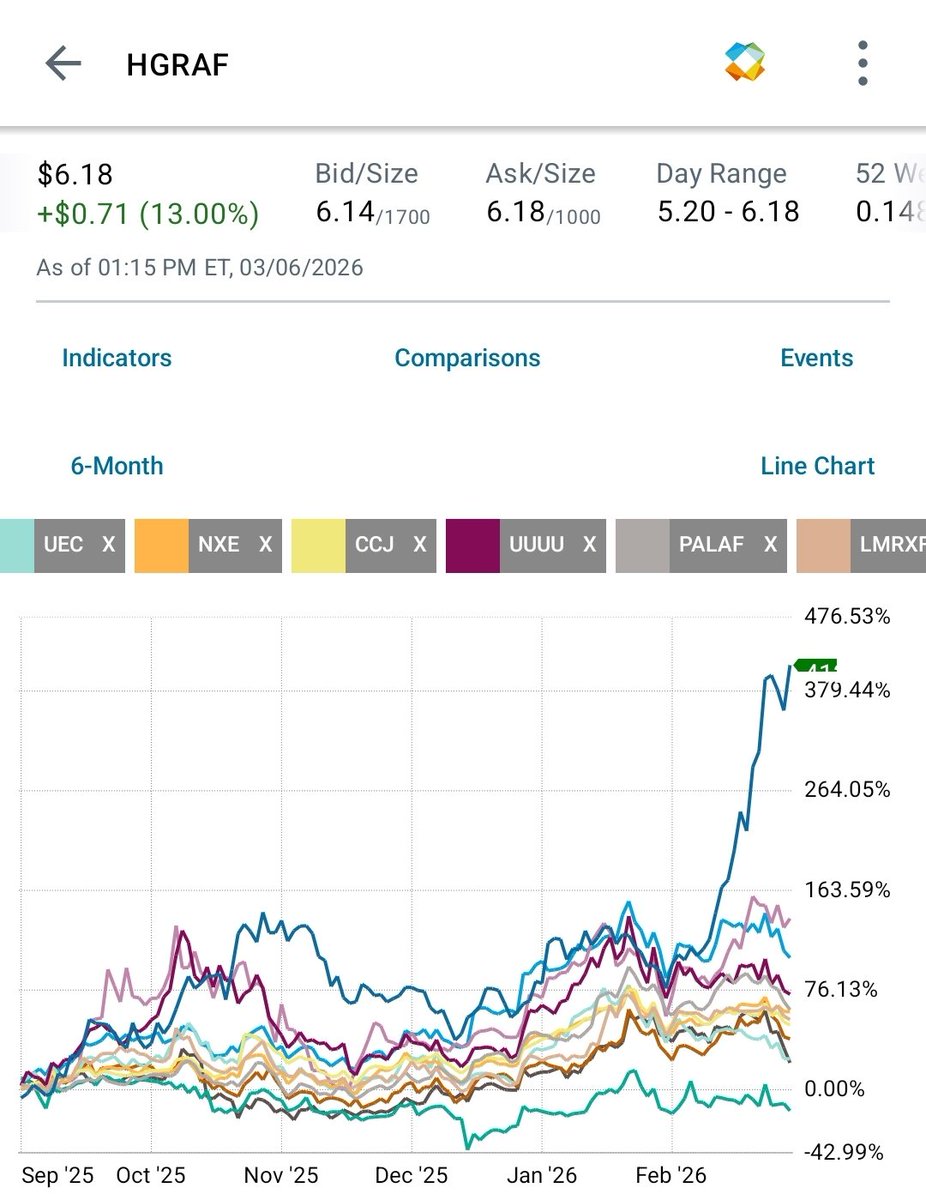The image size is (926, 1200).
Task: Remove the UUUU comparison chip
Action: click(x=590, y=545)
